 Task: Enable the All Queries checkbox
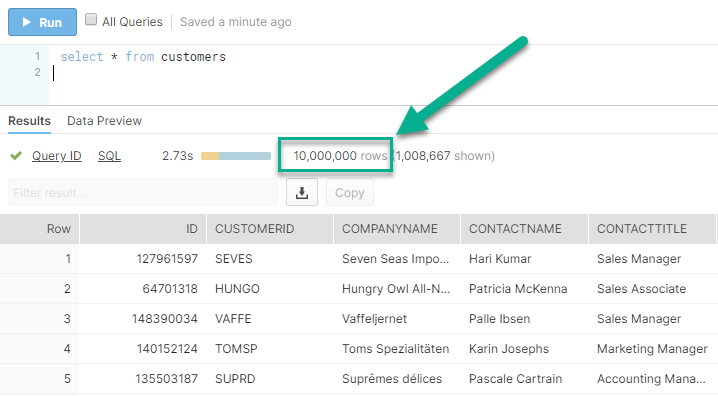coord(91,19)
